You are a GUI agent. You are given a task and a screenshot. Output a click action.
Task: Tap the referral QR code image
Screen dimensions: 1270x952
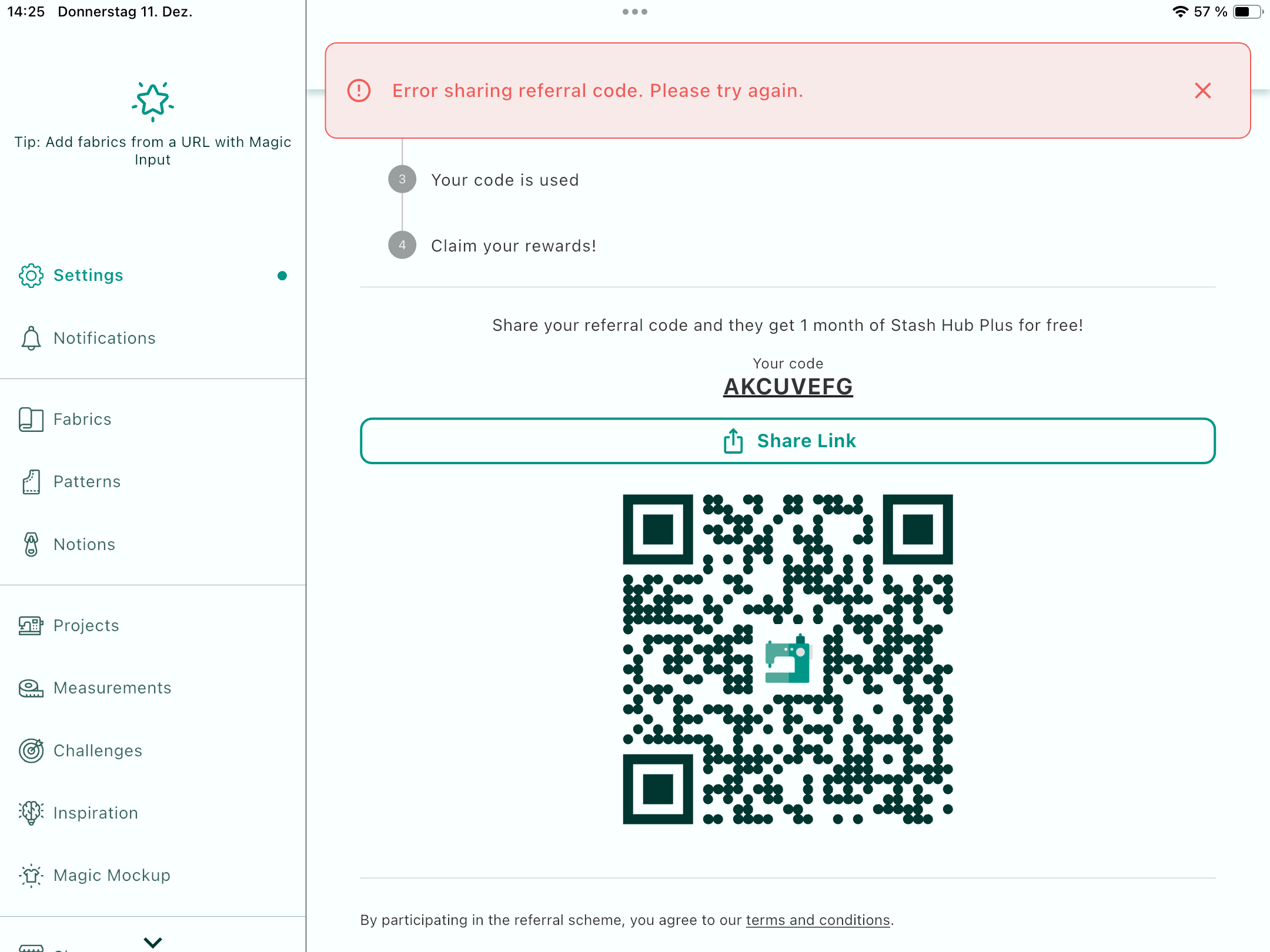788,659
